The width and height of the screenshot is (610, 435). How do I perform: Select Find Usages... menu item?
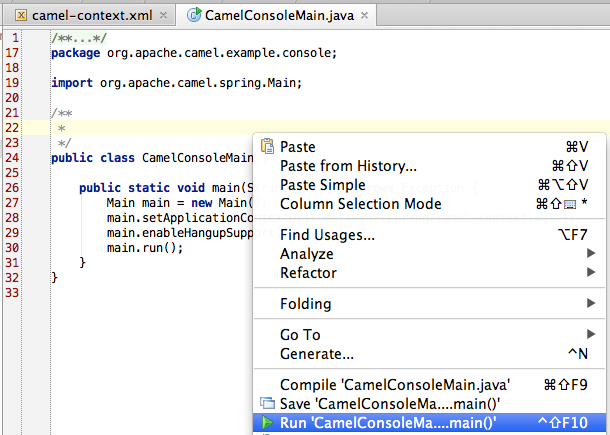pyautogui.click(x=429, y=235)
